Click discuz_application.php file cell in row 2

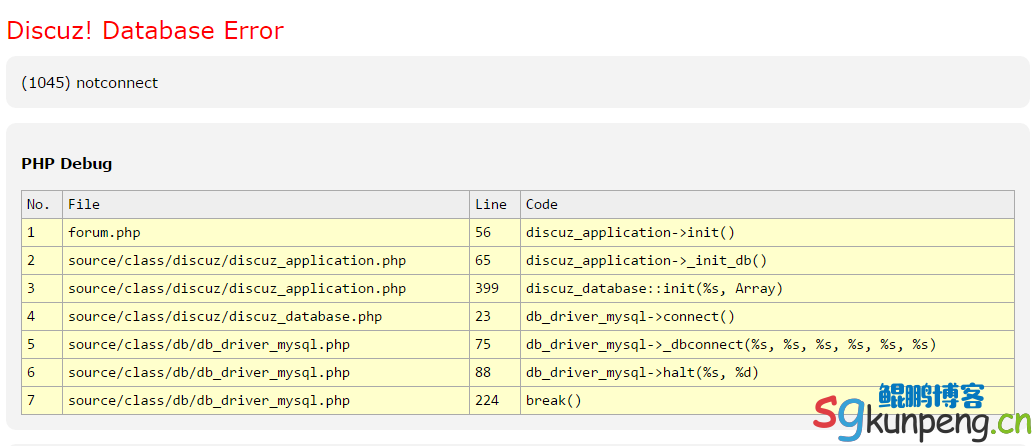[x=266, y=261]
